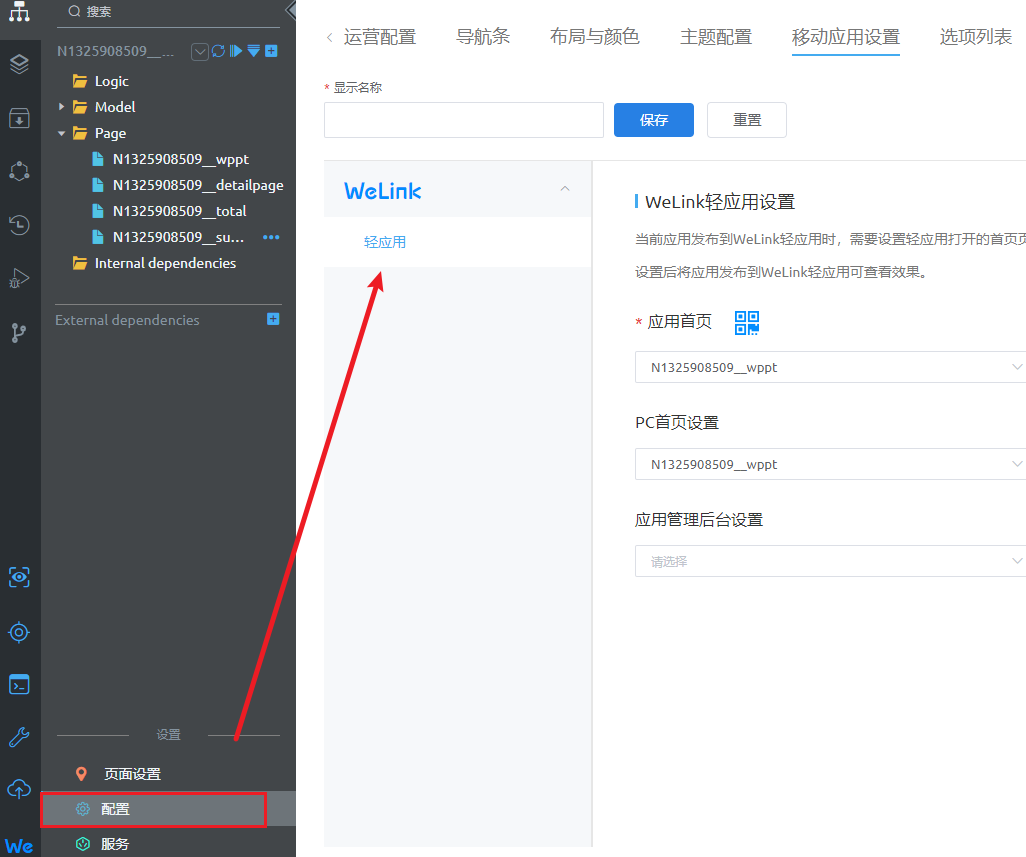This screenshot has width=1026, height=857.
Task: Click the WeLink logo at sidebar bottom
Action: pos(19,845)
